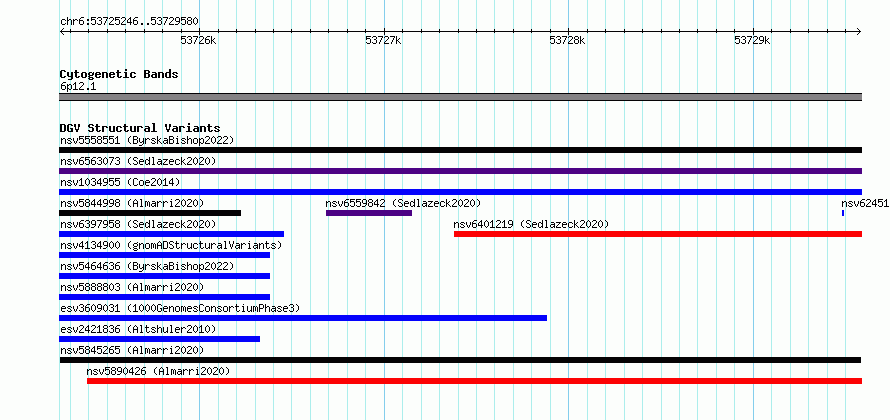Click the DGV Structural Variants track title
890x420 pixels.
click(x=140, y=128)
